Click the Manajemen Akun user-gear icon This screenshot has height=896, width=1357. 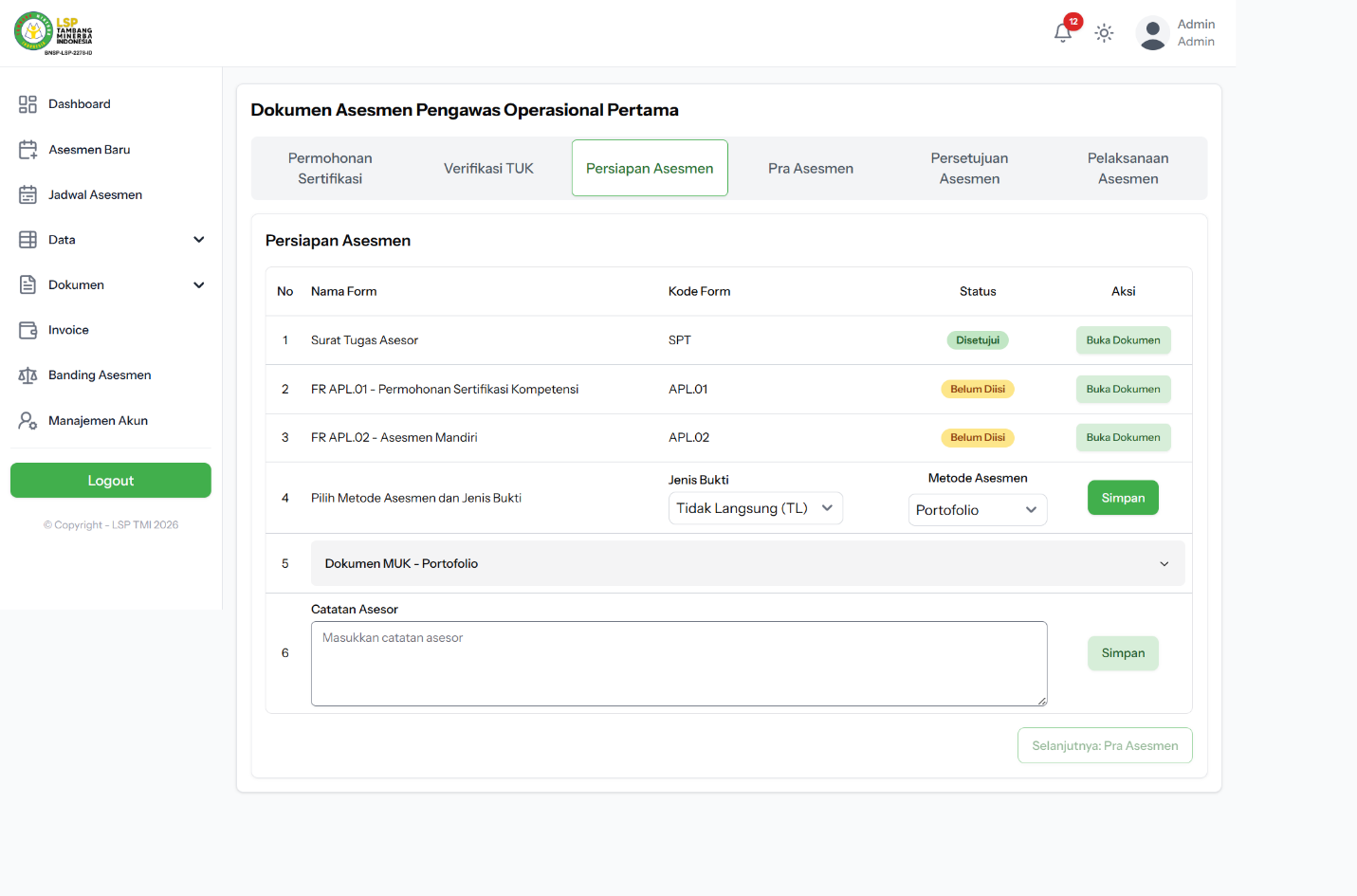click(x=28, y=420)
